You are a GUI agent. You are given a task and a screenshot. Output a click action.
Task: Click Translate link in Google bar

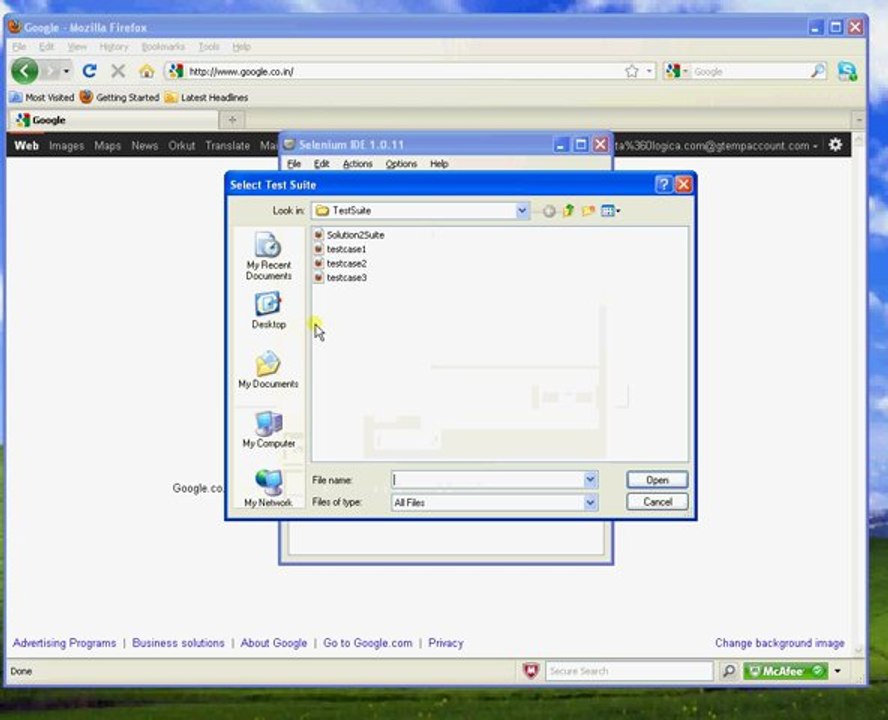pyautogui.click(x=227, y=146)
